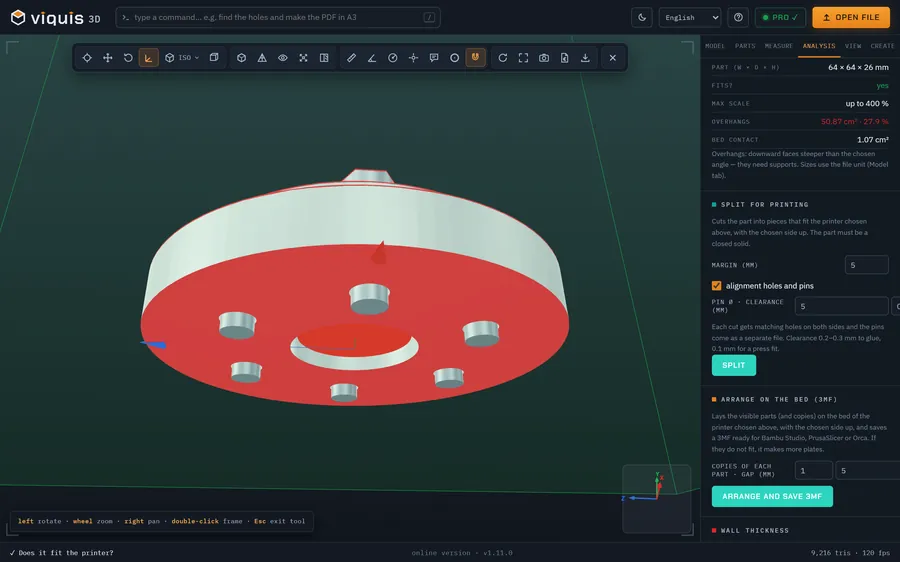Switch to the CREATE tab
The height and width of the screenshot is (562, 900).
pyautogui.click(x=882, y=46)
